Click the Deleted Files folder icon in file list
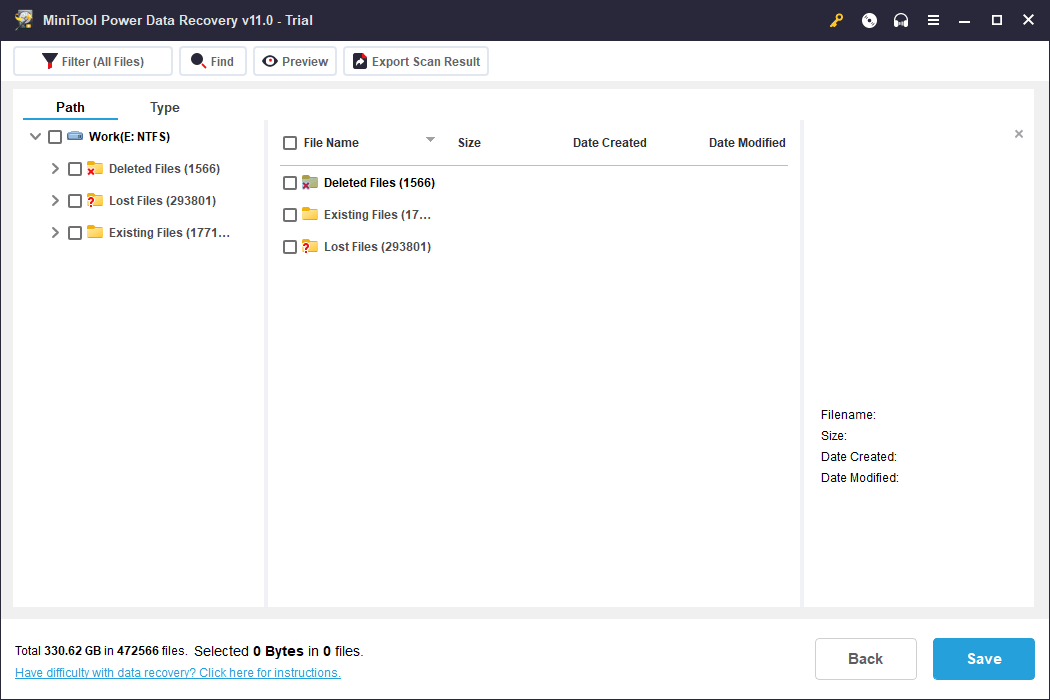 [309, 182]
